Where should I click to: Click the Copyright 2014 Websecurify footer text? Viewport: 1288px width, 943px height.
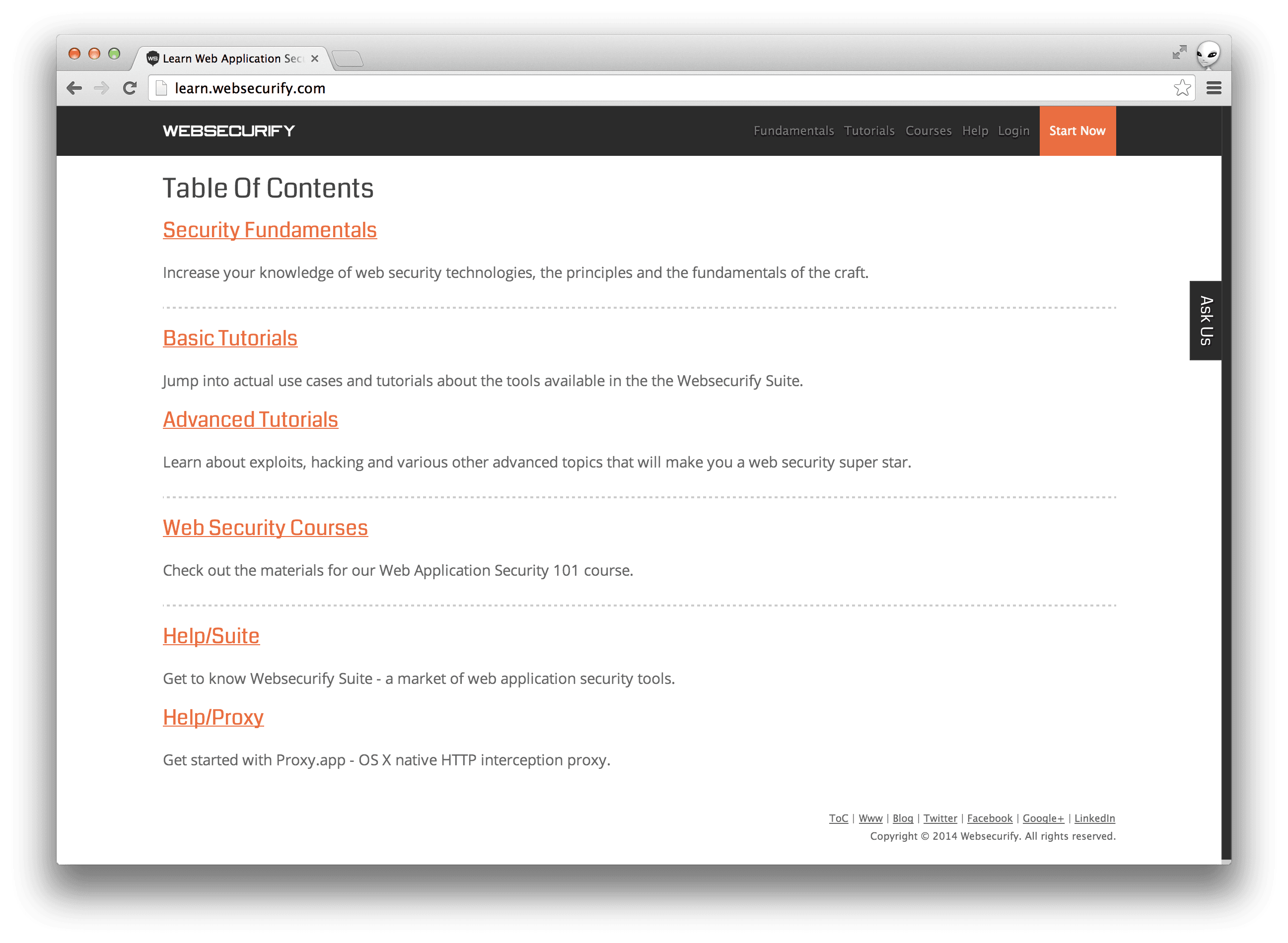pos(992,836)
